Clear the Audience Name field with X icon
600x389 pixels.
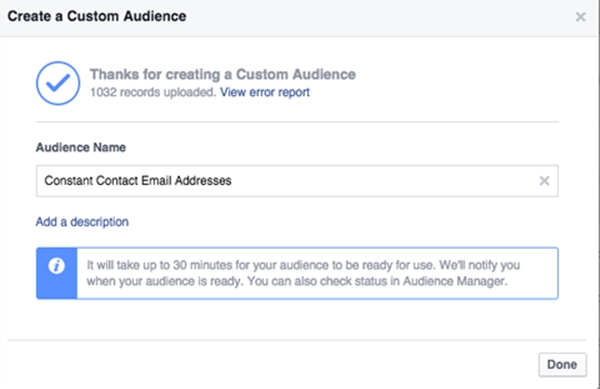coord(544,181)
